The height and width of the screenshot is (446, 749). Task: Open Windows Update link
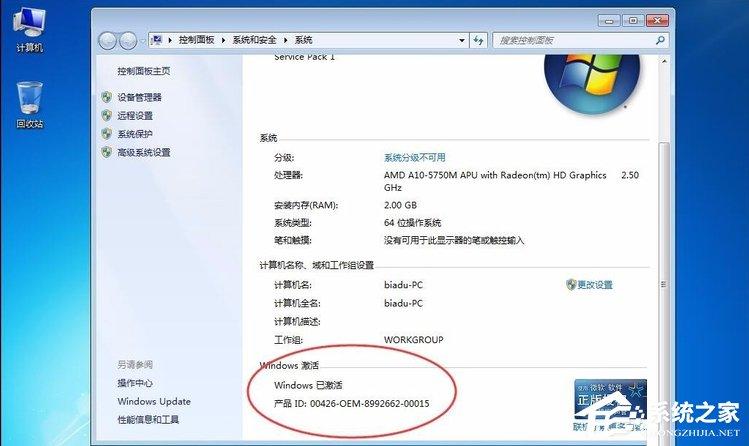click(x=154, y=402)
